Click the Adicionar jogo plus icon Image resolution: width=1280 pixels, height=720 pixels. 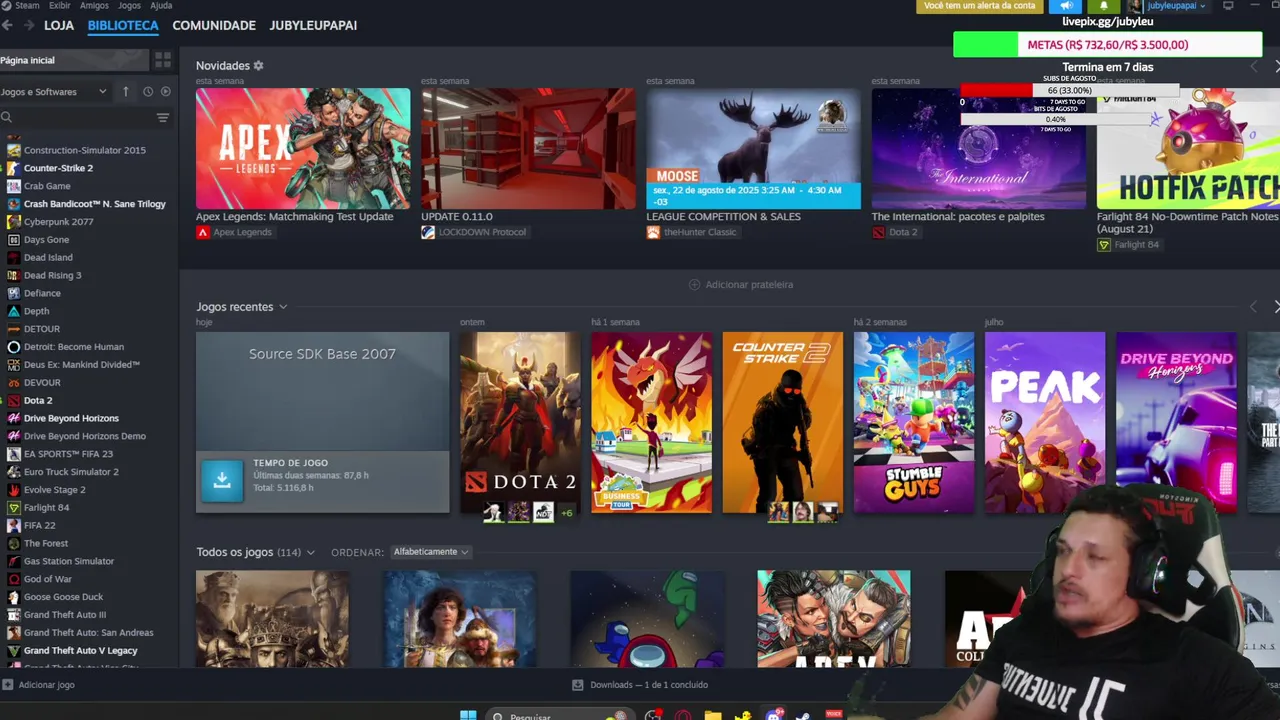pos(7,685)
